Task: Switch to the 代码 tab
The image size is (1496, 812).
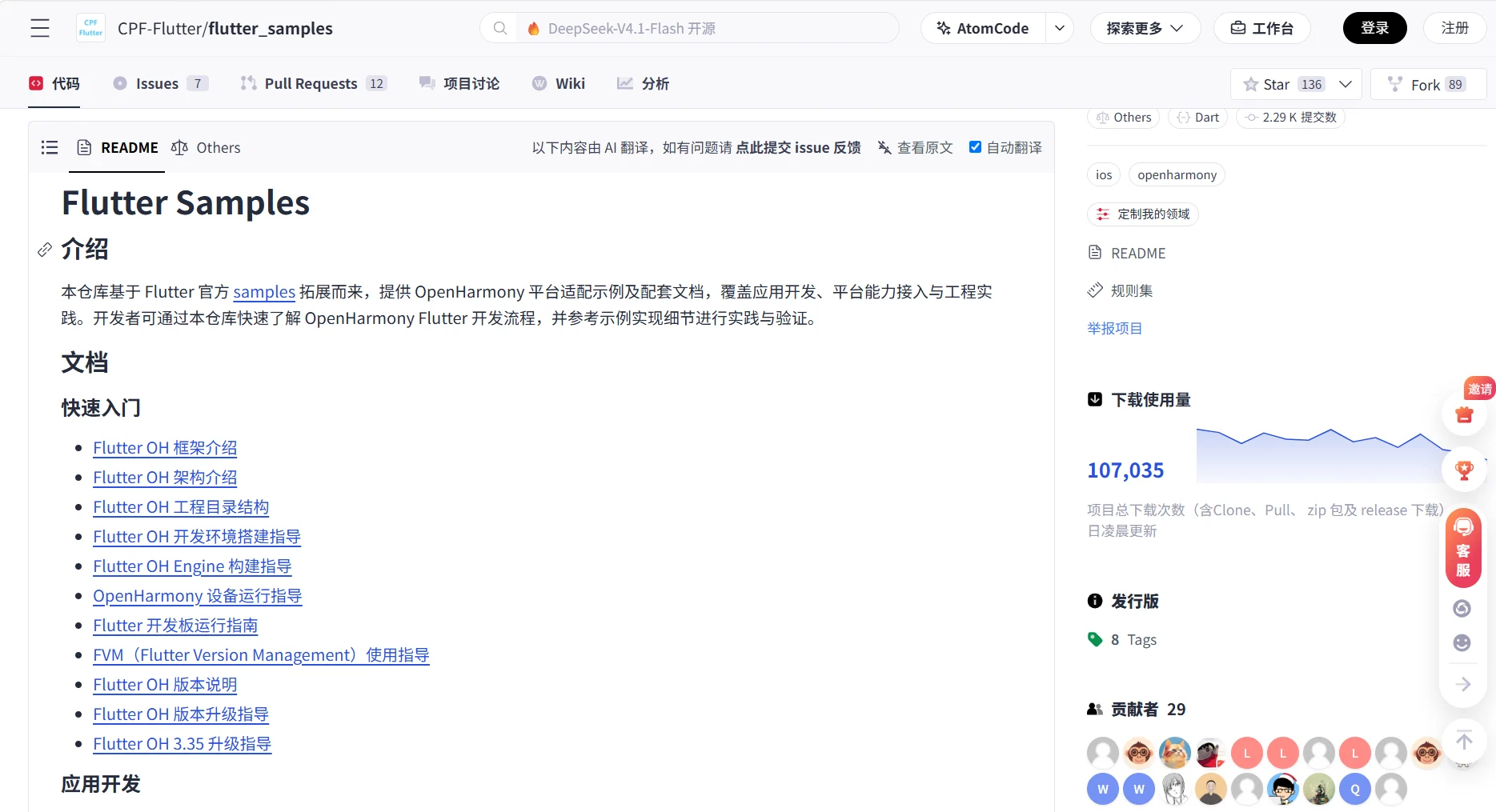Action: (54, 83)
